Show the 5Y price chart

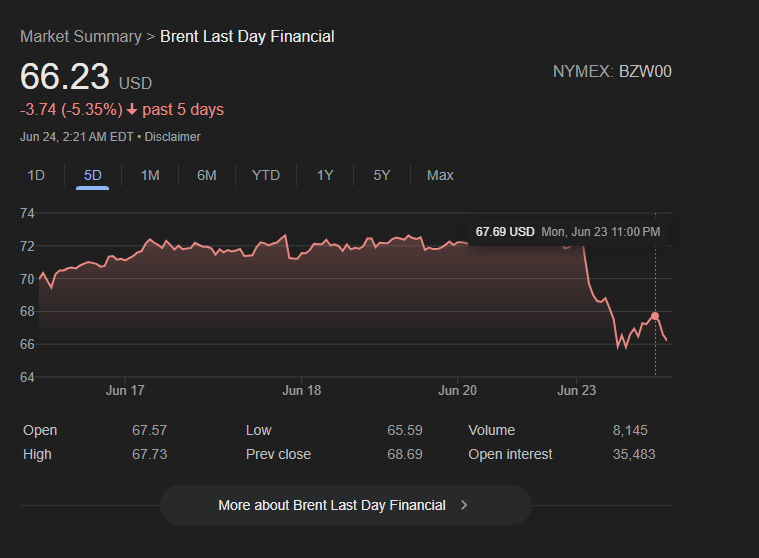382,175
